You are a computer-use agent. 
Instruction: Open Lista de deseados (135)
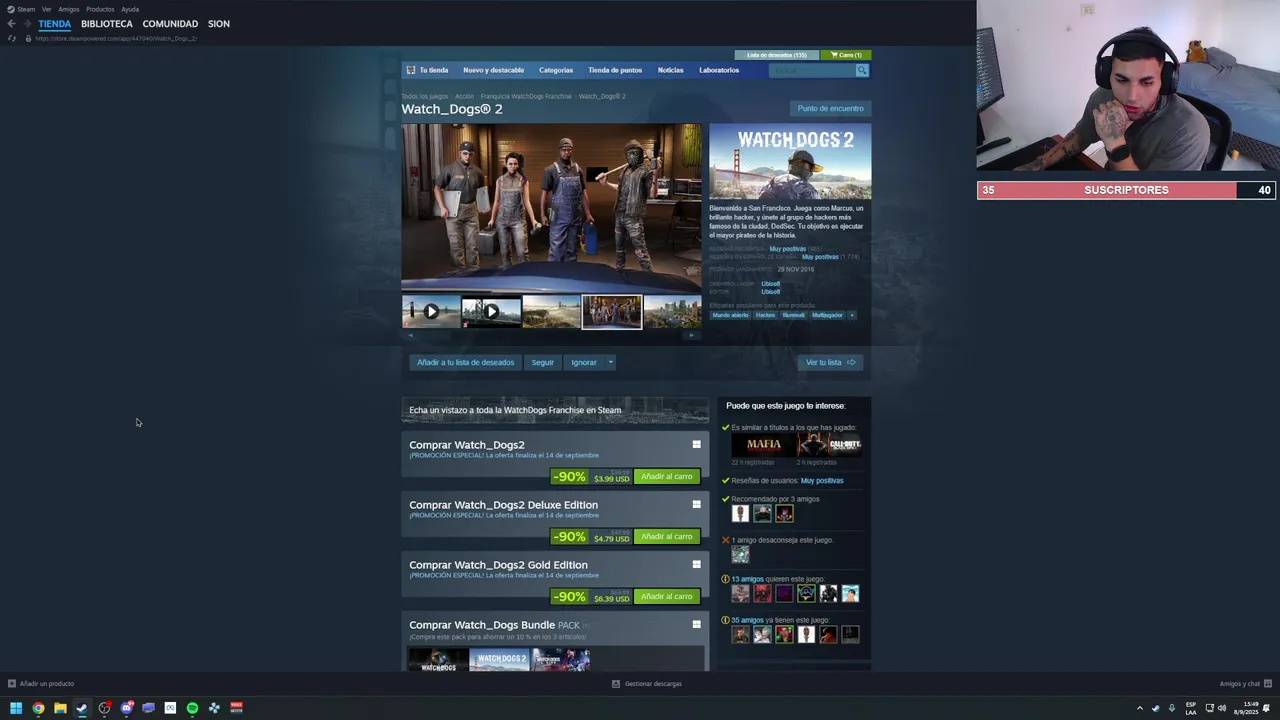[x=777, y=55]
